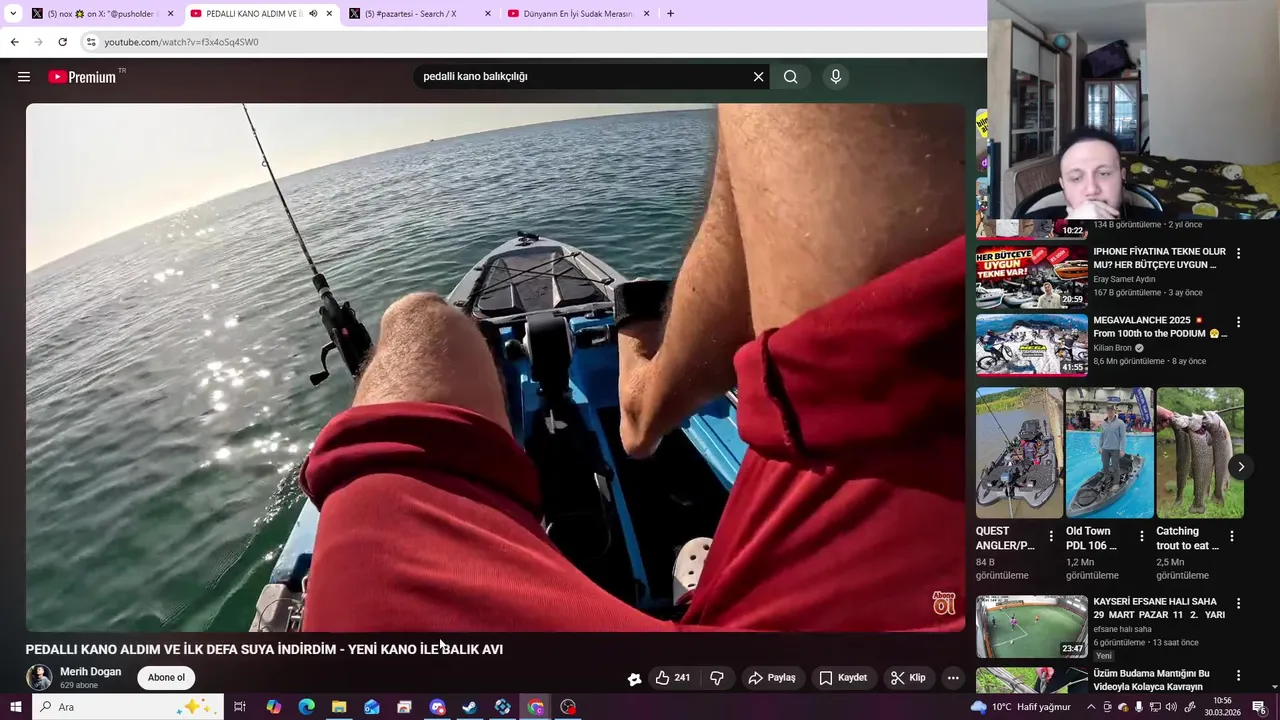Open options for IPHONE FİYATINA TEKNE video
The image size is (1280, 720).
click(1238, 254)
